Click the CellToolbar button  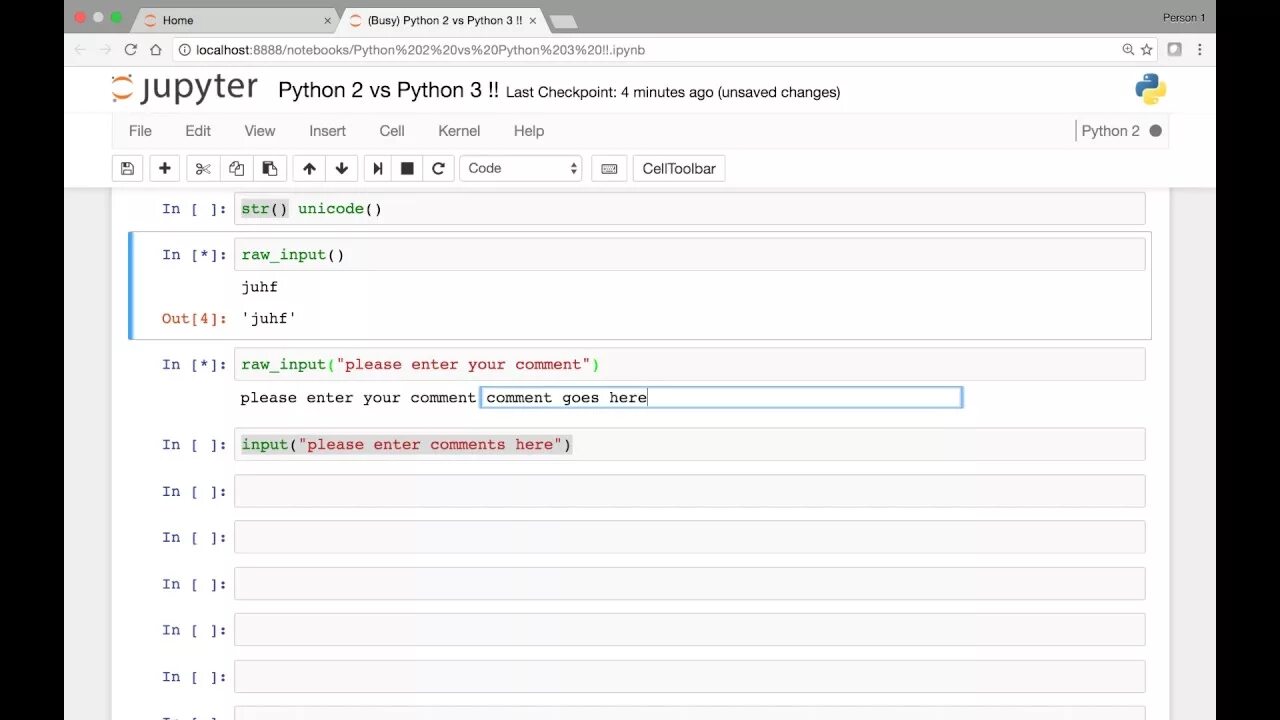pyautogui.click(x=679, y=168)
